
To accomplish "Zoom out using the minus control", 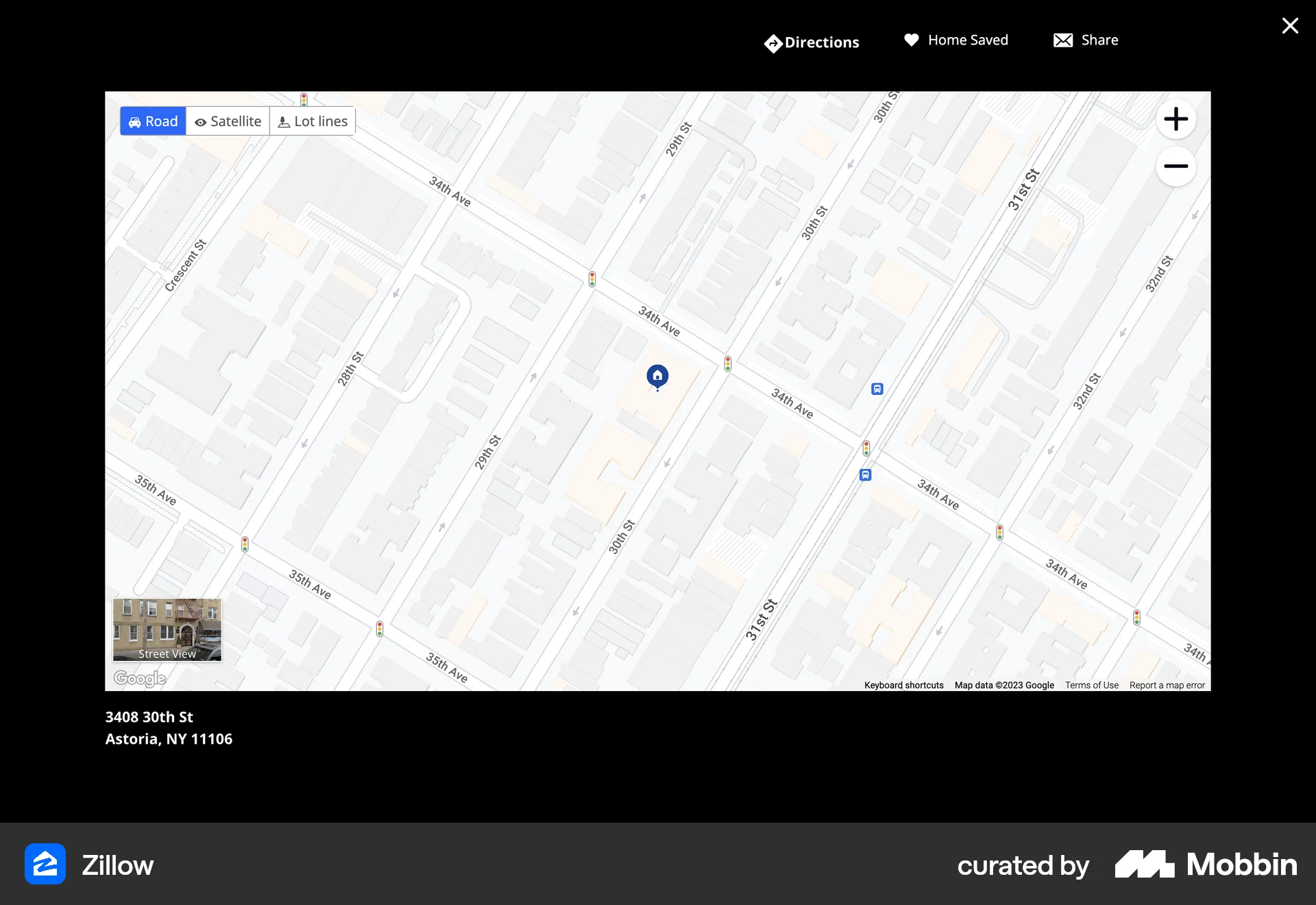I will [x=1175, y=167].
